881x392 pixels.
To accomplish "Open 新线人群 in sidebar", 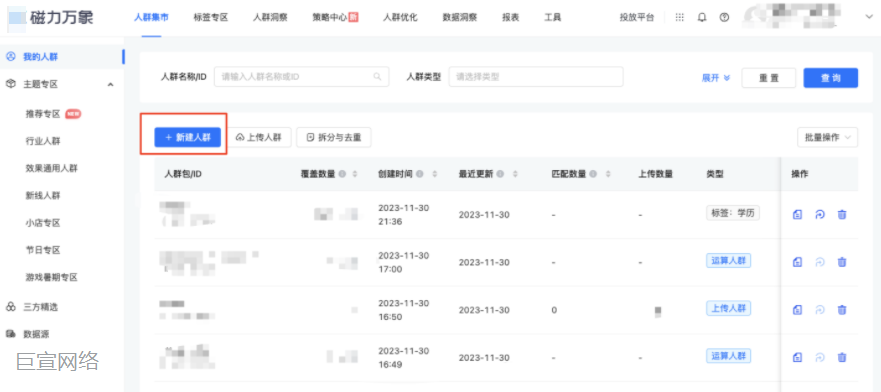I will (43, 195).
